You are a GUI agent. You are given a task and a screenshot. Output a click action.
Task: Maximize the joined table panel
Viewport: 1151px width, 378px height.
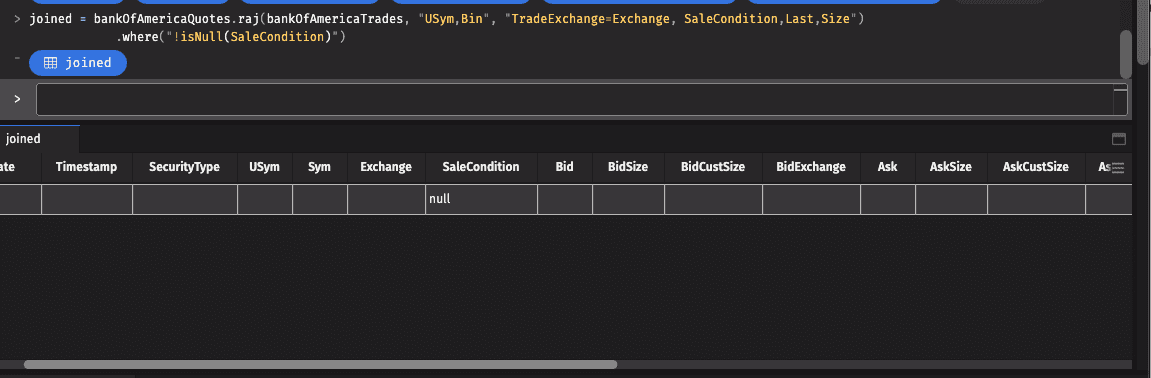tap(1119, 139)
